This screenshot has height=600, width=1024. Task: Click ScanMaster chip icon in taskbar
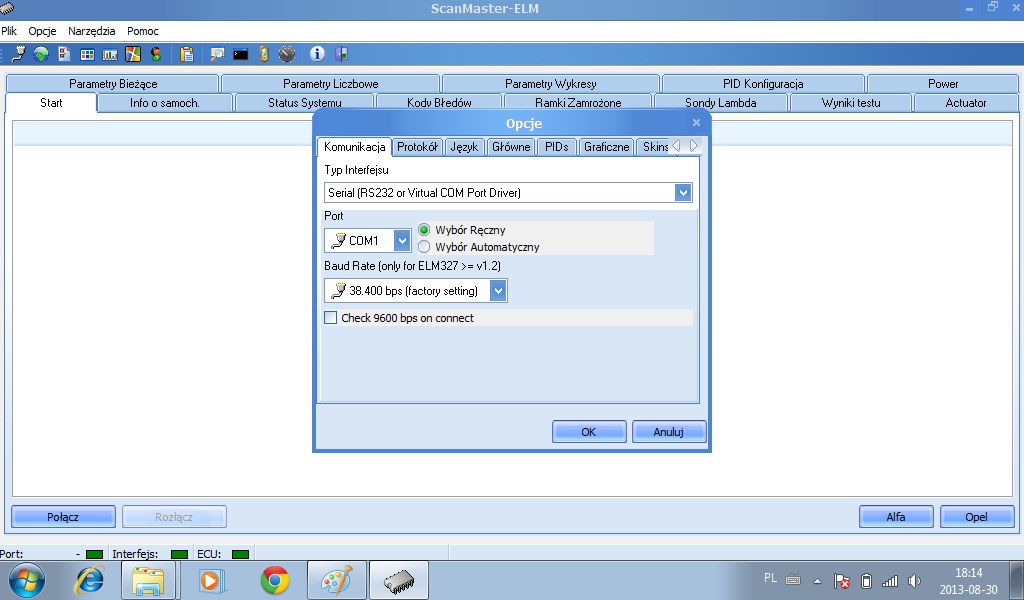point(399,580)
